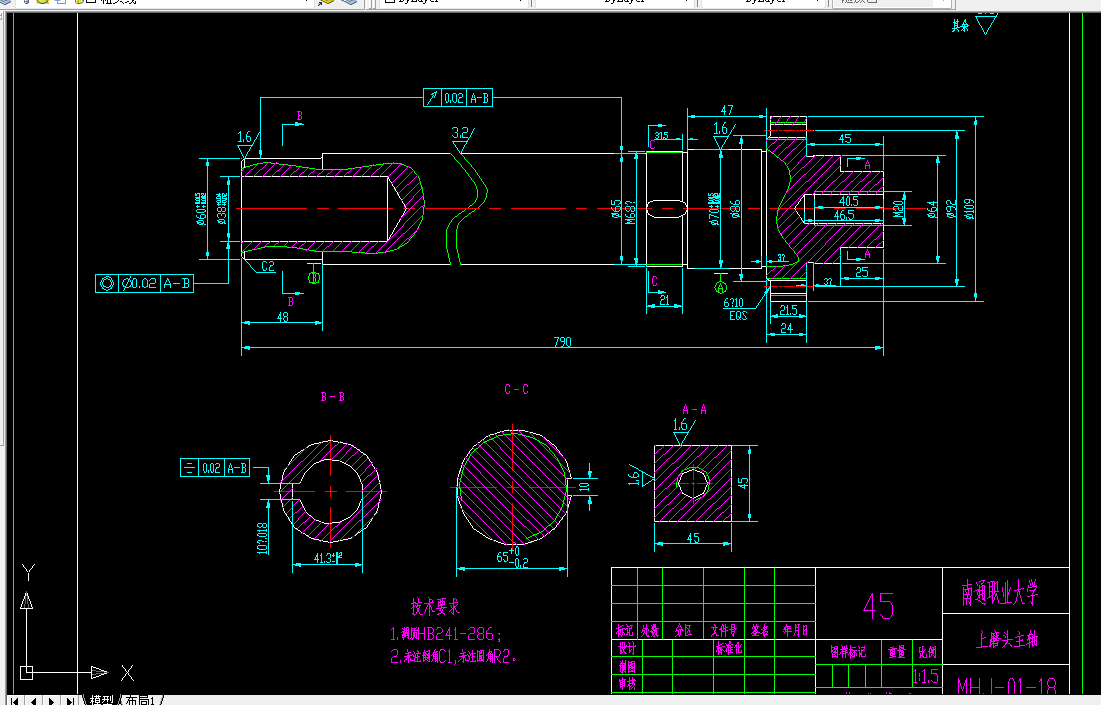This screenshot has height=705, width=1101.
Task: Click the B-B section view label
Action: pyautogui.click(x=332, y=397)
